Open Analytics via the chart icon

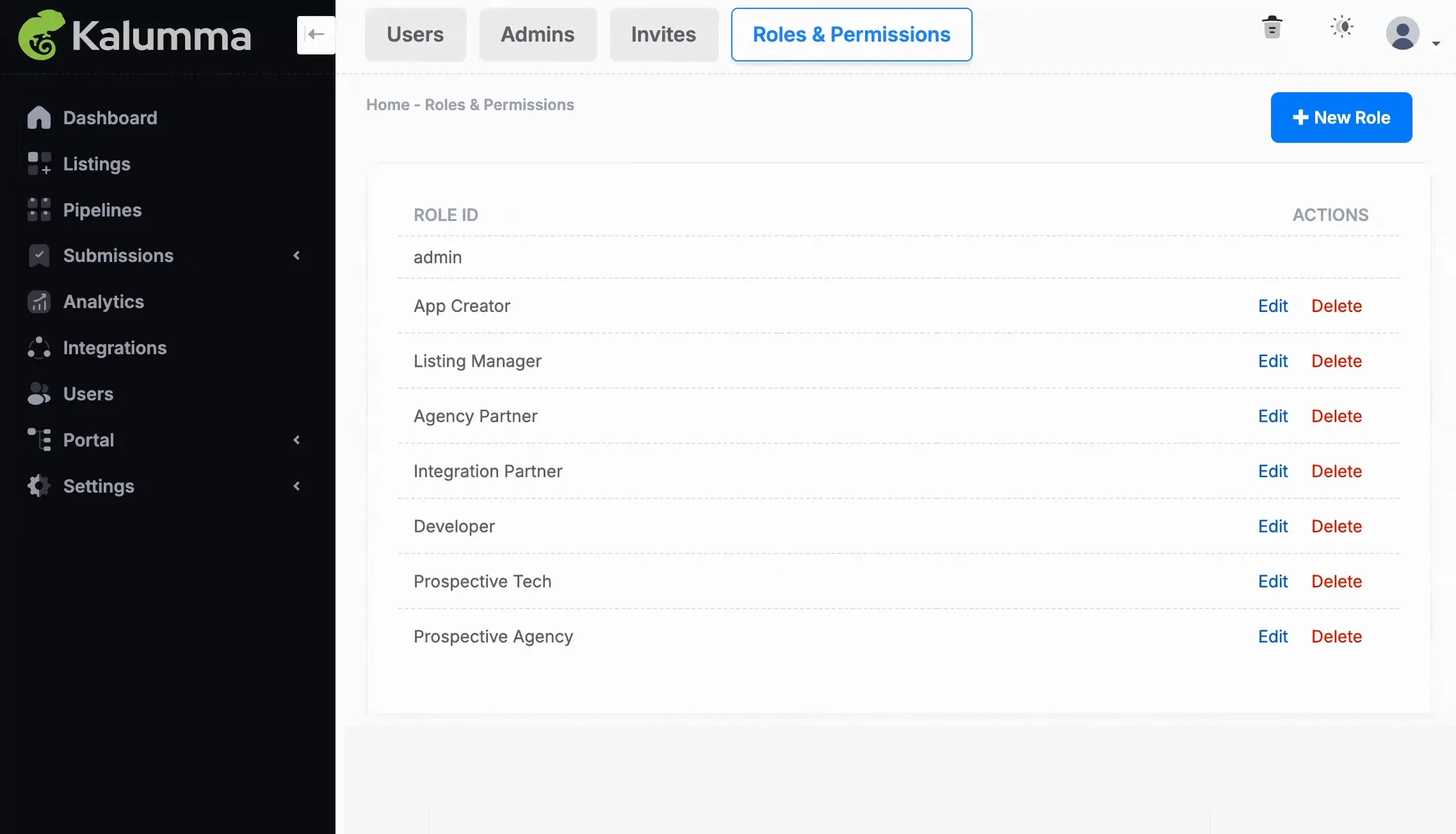39,302
